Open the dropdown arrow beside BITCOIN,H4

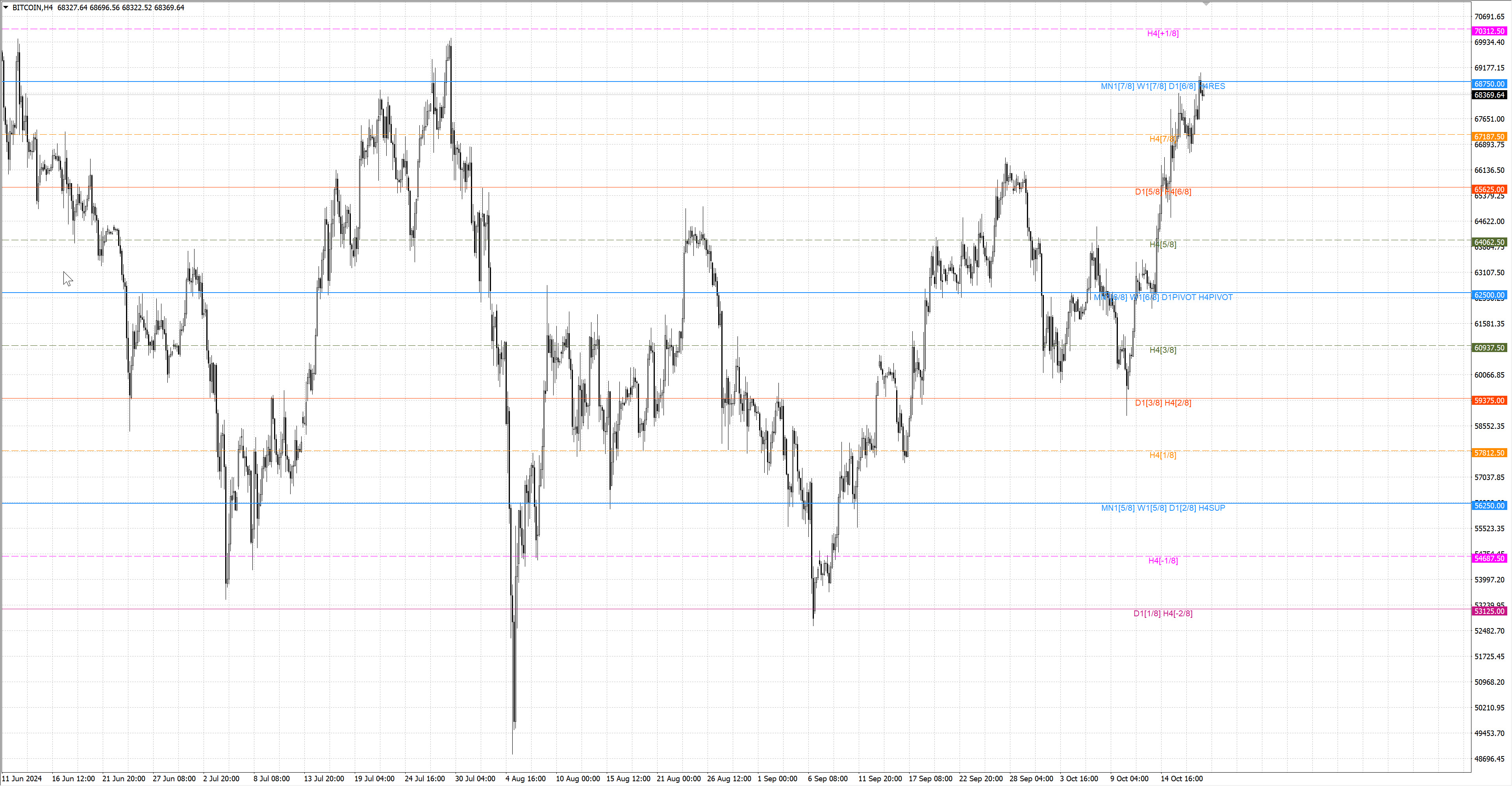[x=6, y=7]
